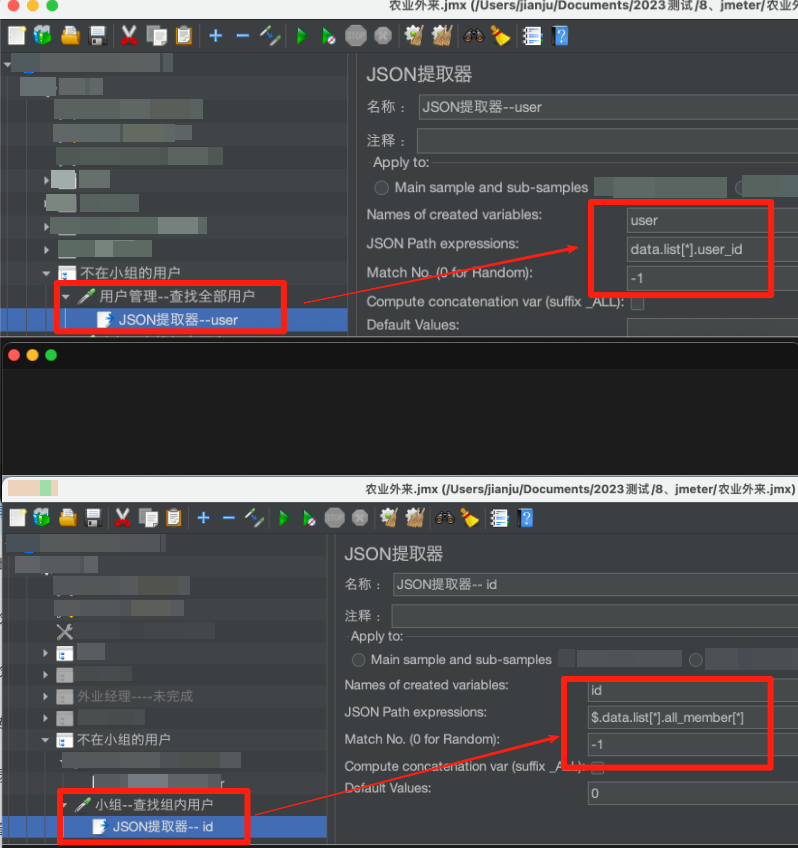Screen dimensions: 798x848
Task: Select 用户管理--查找全部用户 sampler in the tree
Action: pyautogui.click(x=177, y=296)
